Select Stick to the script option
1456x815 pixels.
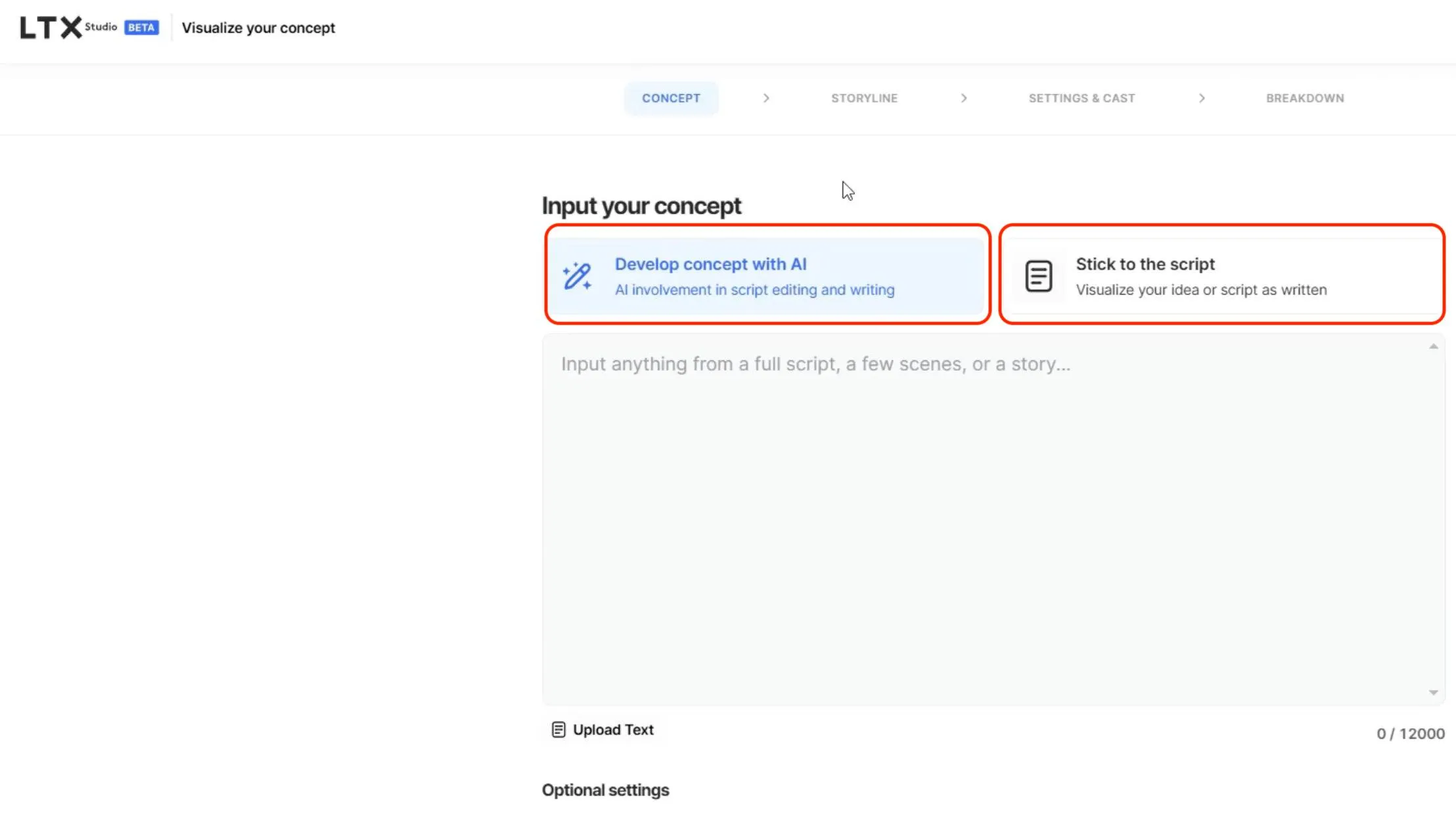(1221, 276)
